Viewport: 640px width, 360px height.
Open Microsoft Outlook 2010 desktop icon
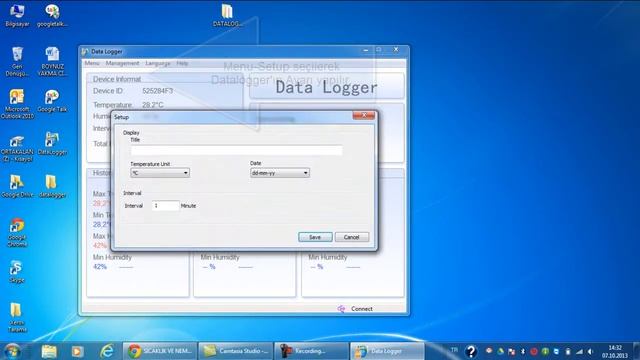pos(17,104)
